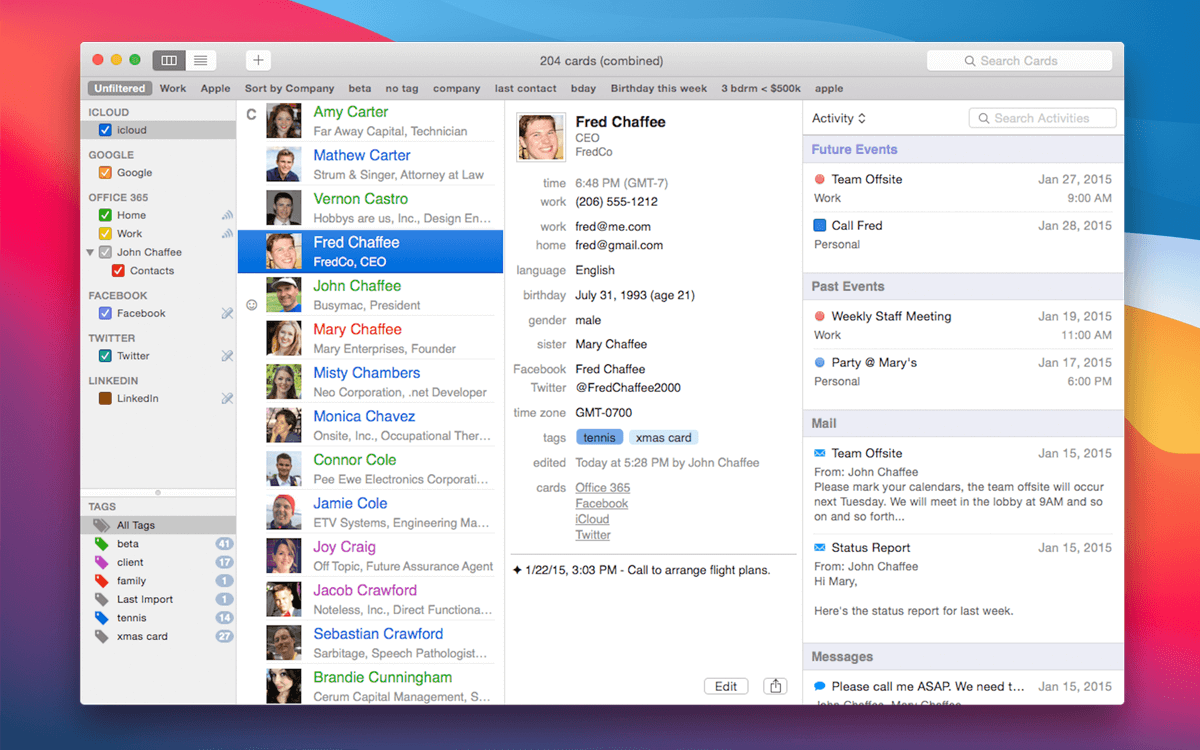Open the iCloud card link

(592, 519)
